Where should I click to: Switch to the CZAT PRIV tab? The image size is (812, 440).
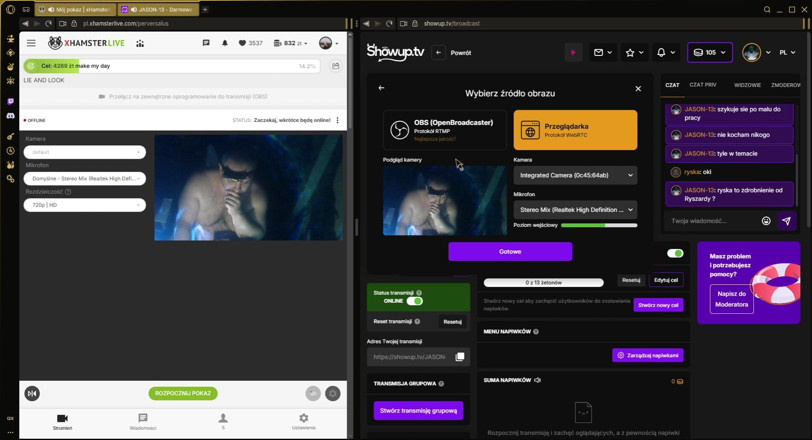tap(703, 85)
